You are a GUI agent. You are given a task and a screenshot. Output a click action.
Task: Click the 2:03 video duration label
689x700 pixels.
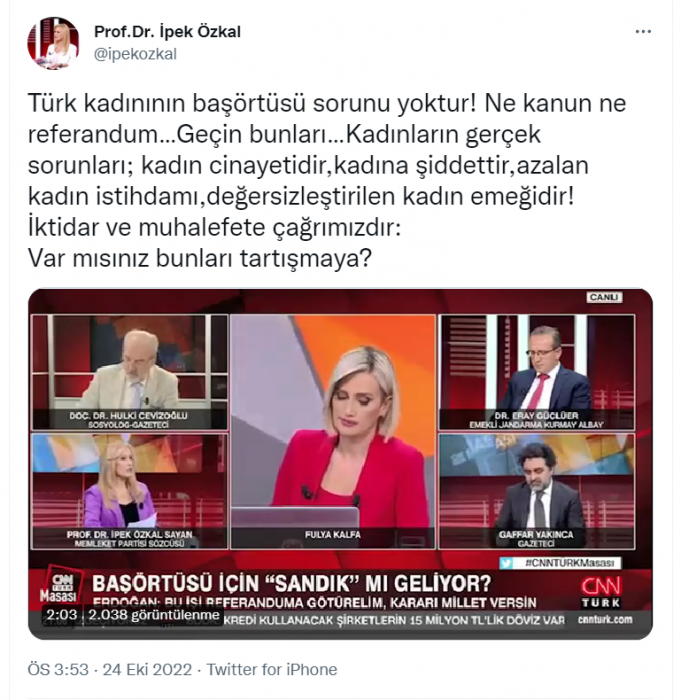(62, 615)
